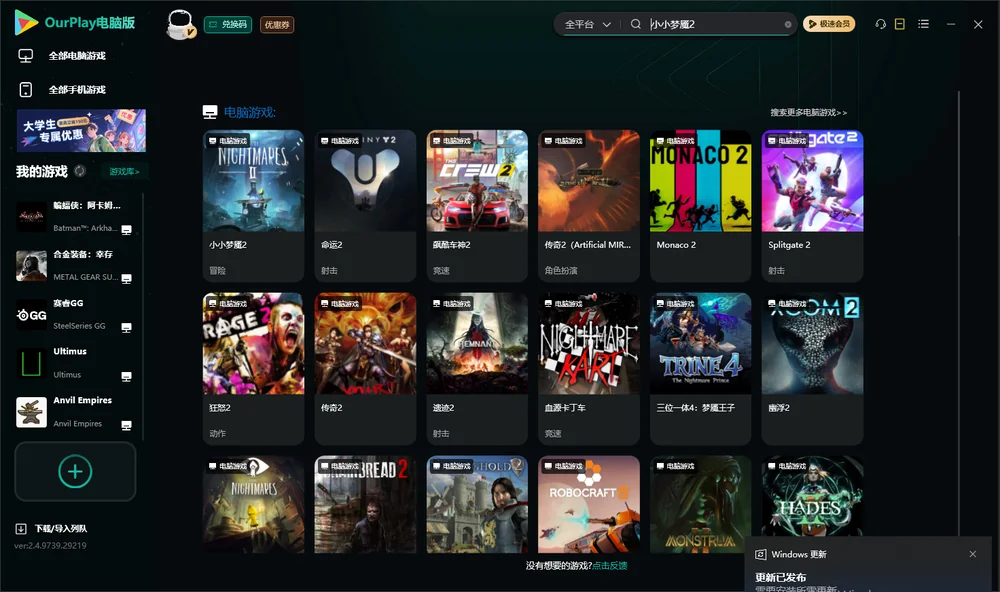Open the Monstrum game card
The width and height of the screenshot is (1000, 592).
point(700,504)
